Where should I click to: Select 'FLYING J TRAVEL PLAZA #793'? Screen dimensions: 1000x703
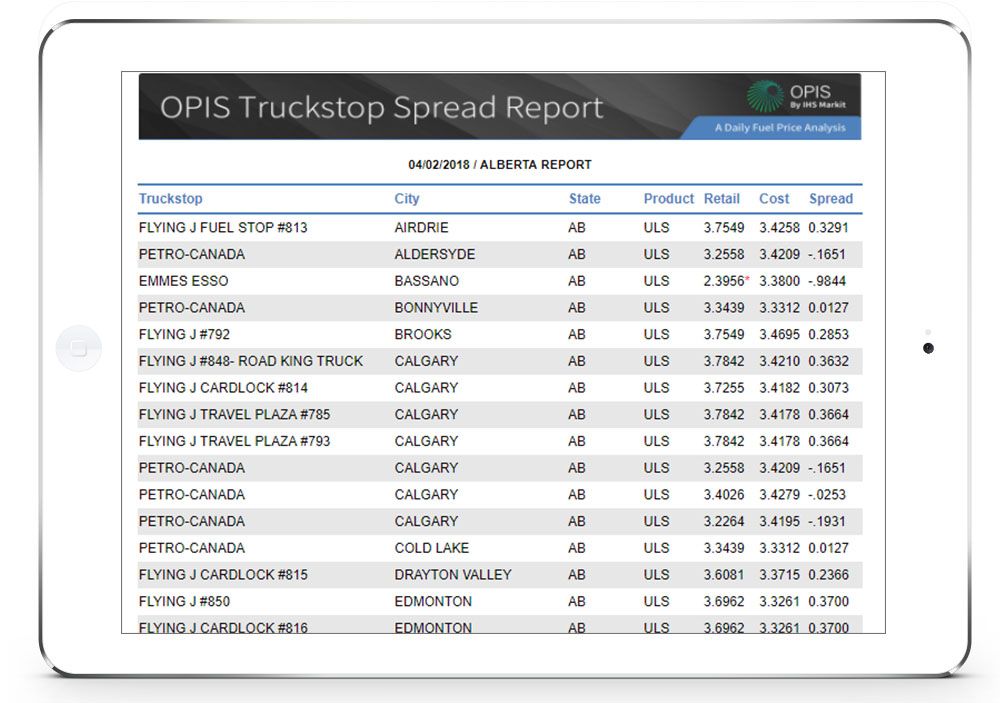click(234, 441)
